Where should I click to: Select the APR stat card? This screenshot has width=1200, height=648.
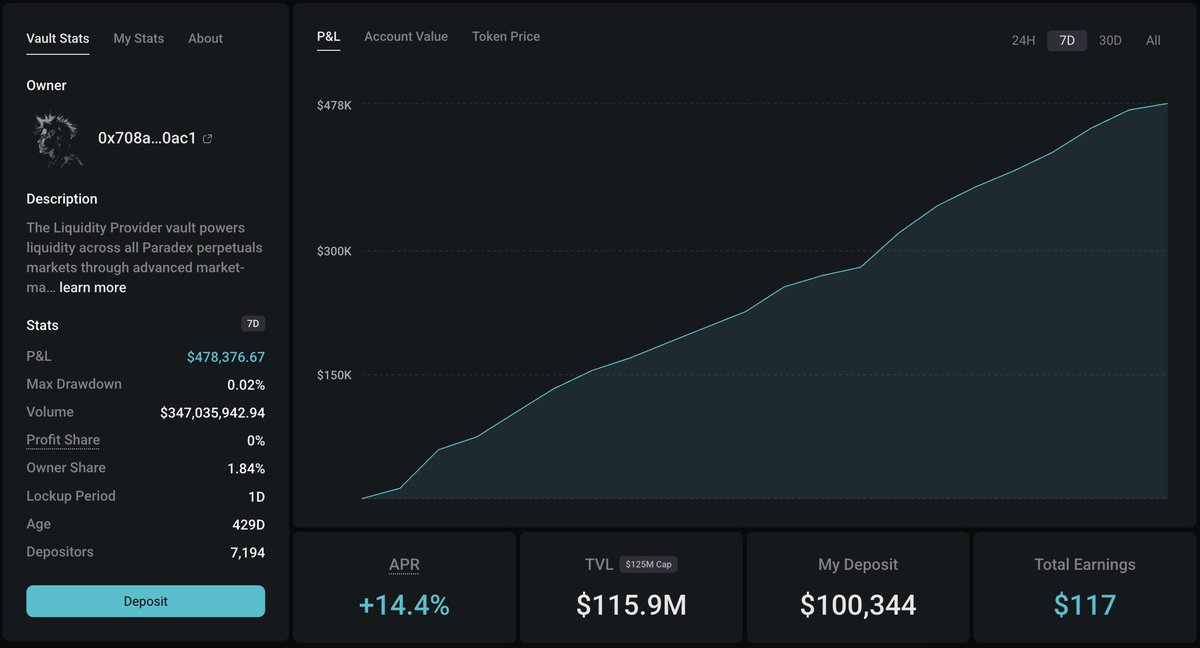click(404, 587)
